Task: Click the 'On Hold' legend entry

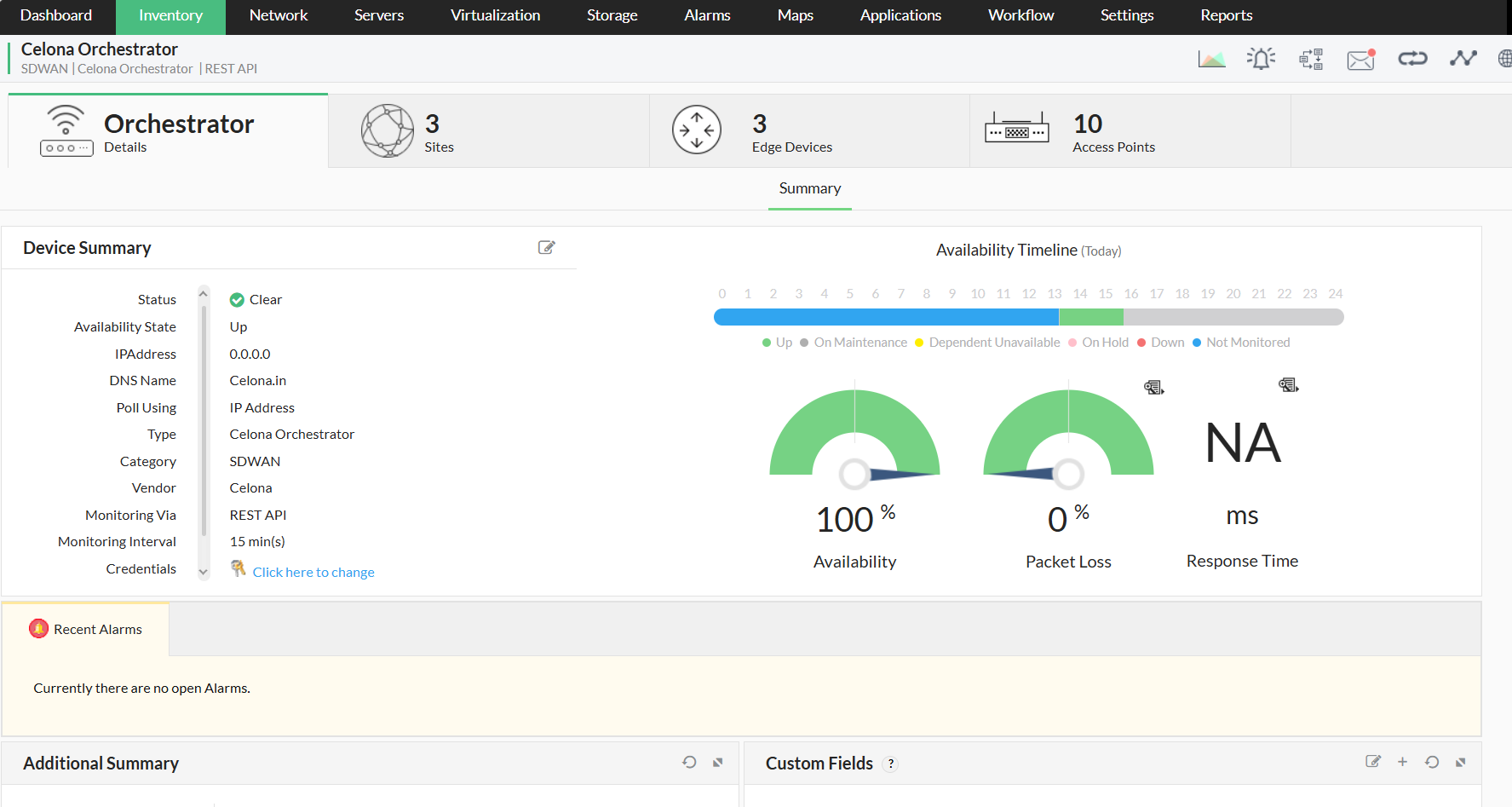Action: click(x=1098, y=343)
